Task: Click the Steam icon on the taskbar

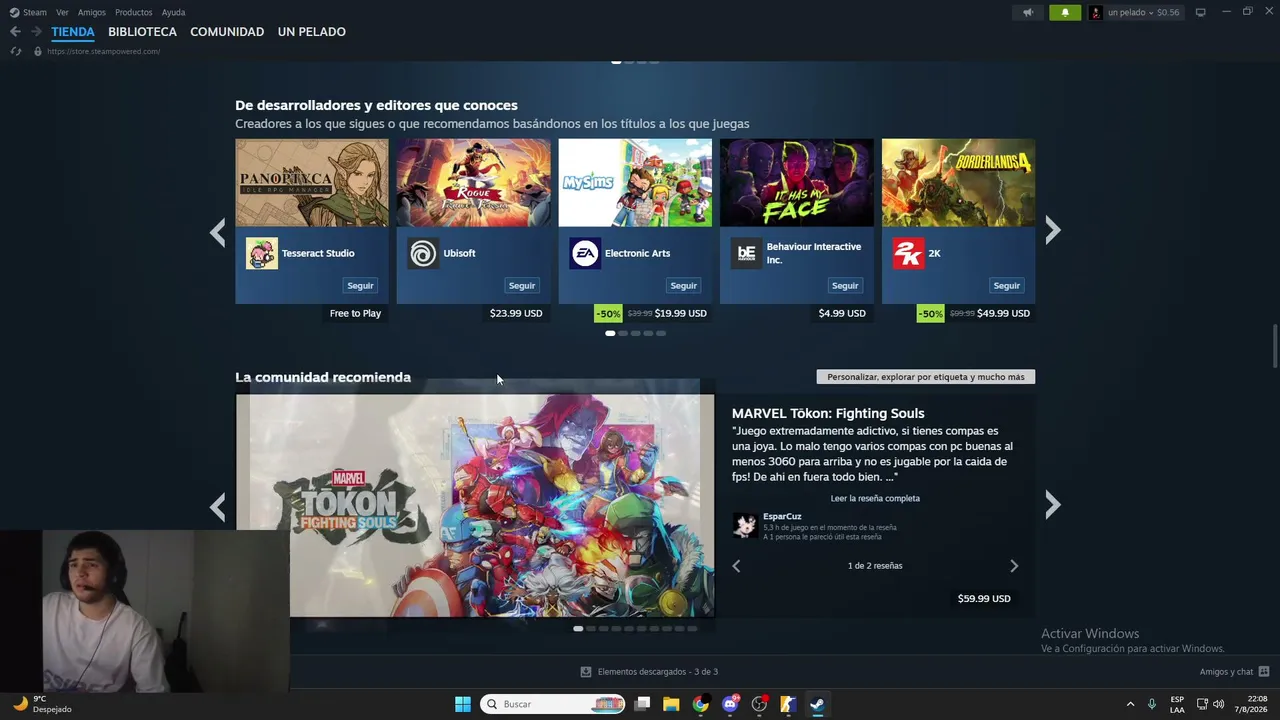Action: 817,704
